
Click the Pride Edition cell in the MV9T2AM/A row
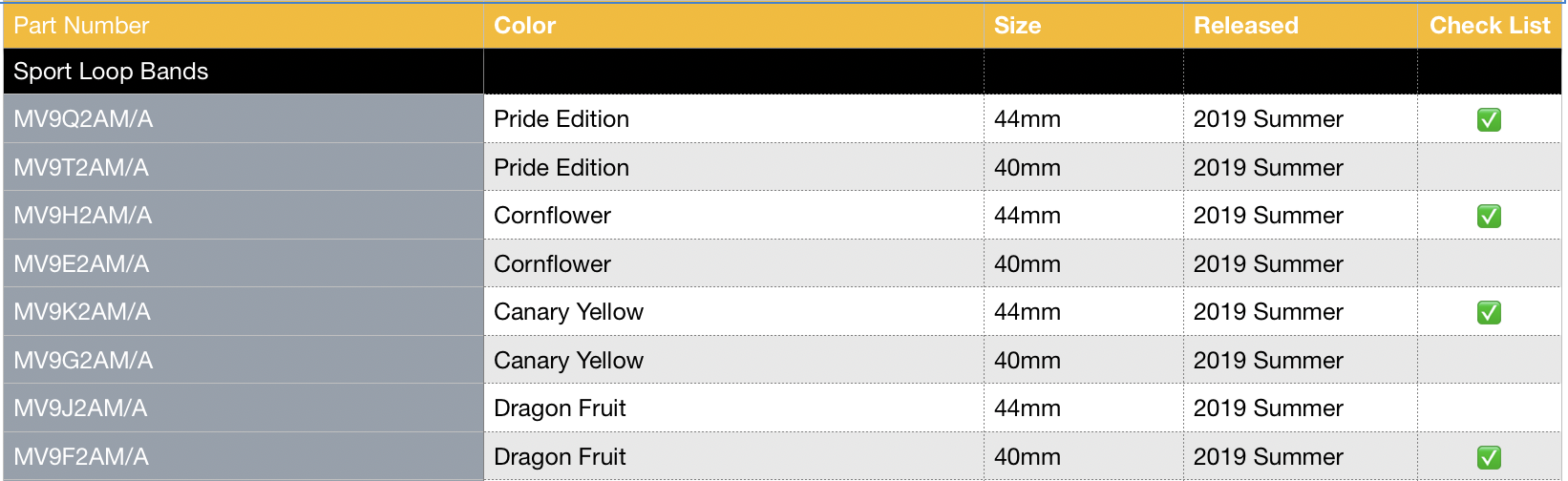pos(561,168)
